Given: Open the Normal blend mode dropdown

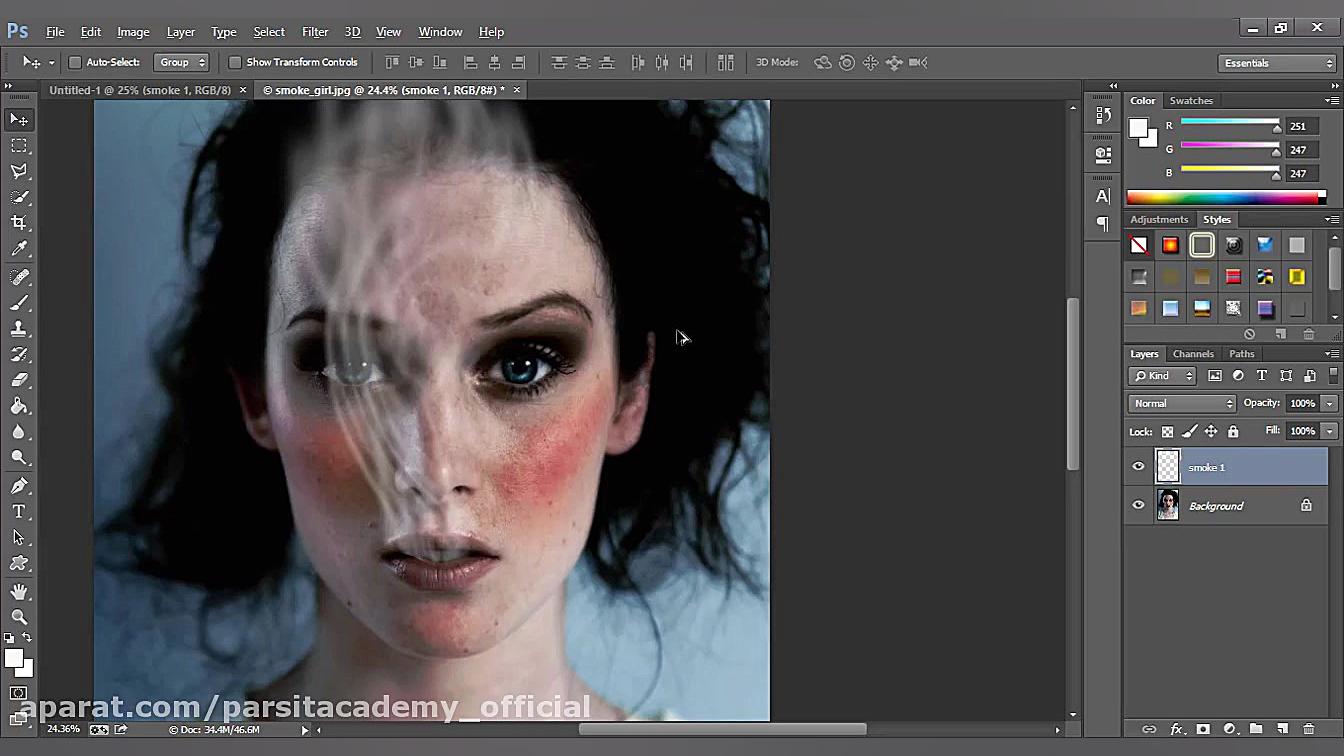Looking at the screenshot, I should tap(1182, 403).
